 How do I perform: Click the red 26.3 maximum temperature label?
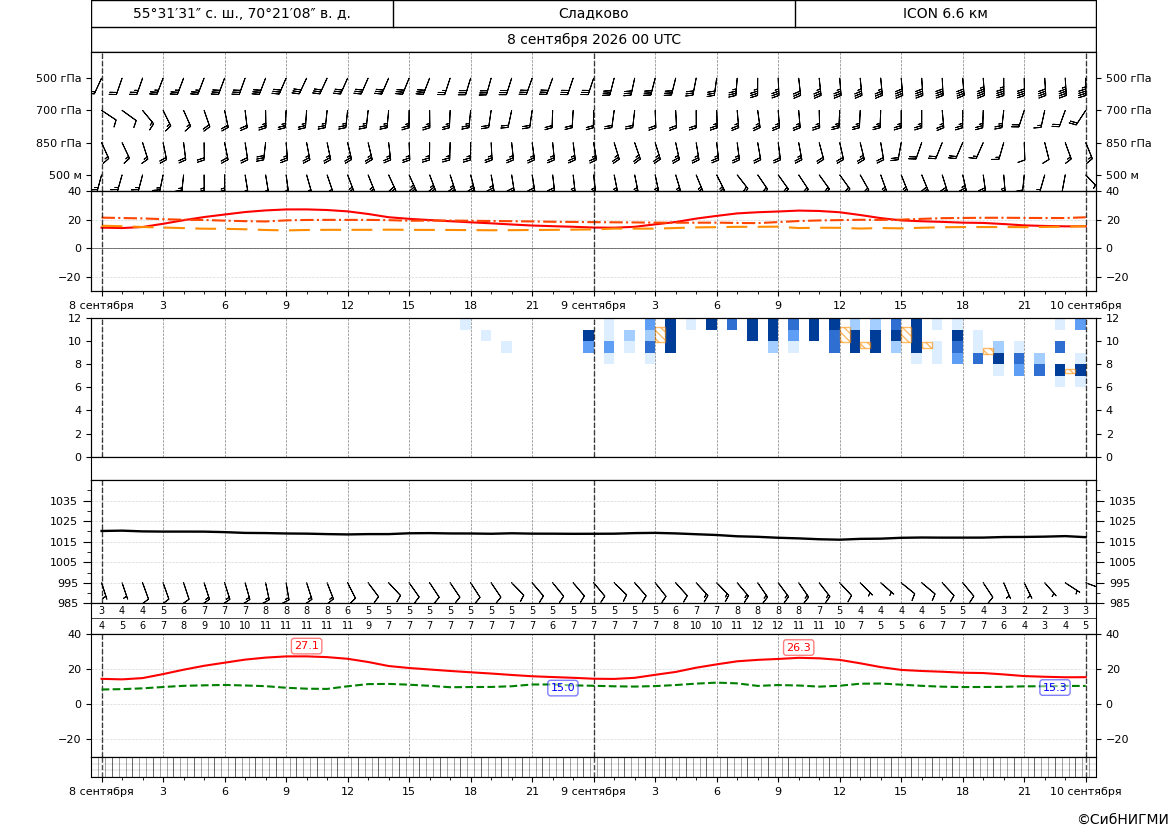798,647
